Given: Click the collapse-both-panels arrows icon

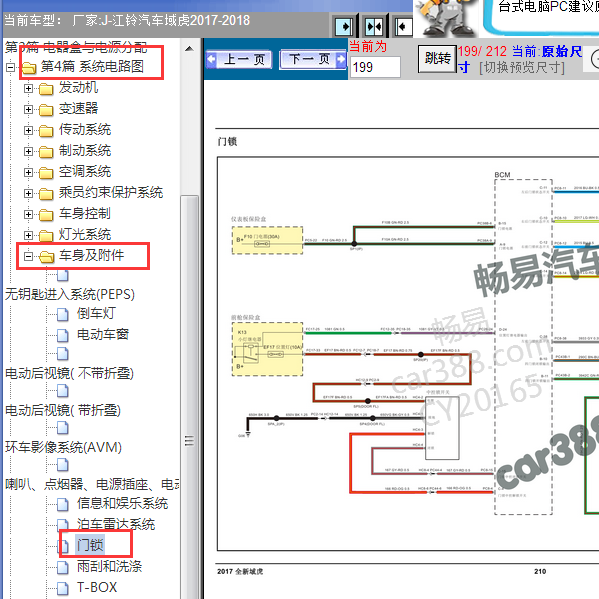Looking at the screenshot, I should (374, 27).
